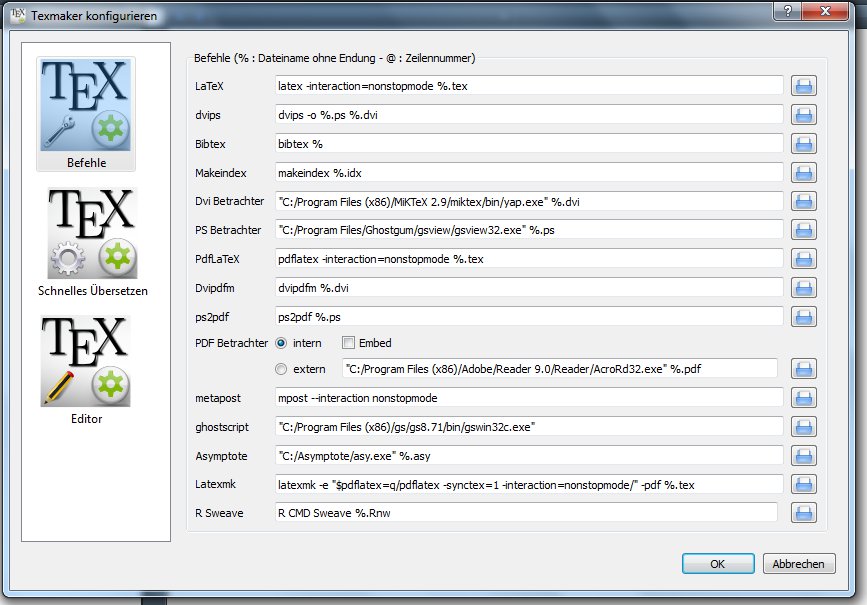Edit the Dvi Betrachter yap.exe path field
This screenshot has width=867, height=605.
point(529,201)
